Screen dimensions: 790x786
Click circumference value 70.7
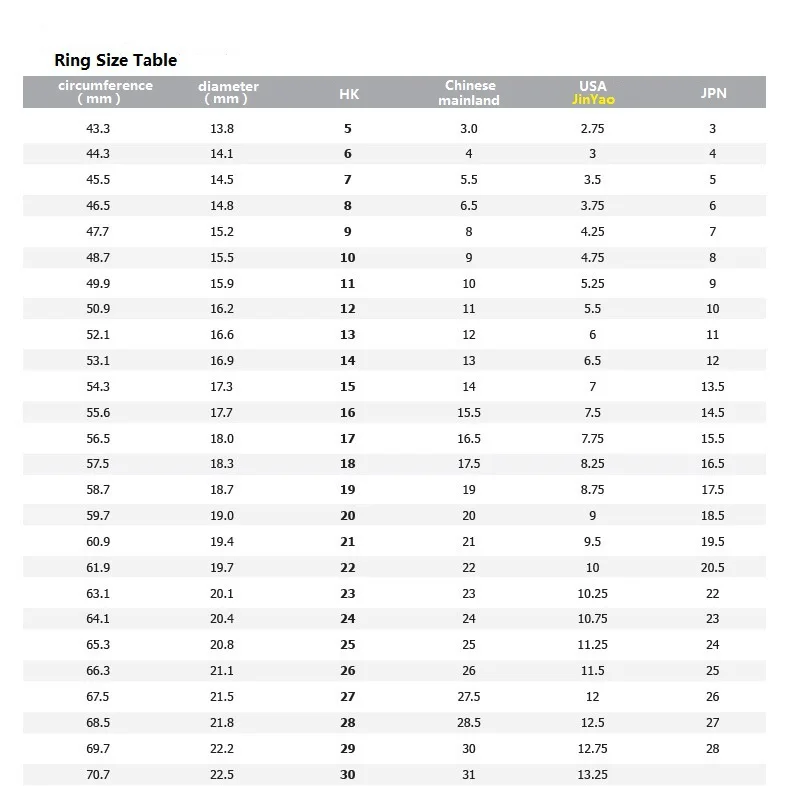pos(98,774)
